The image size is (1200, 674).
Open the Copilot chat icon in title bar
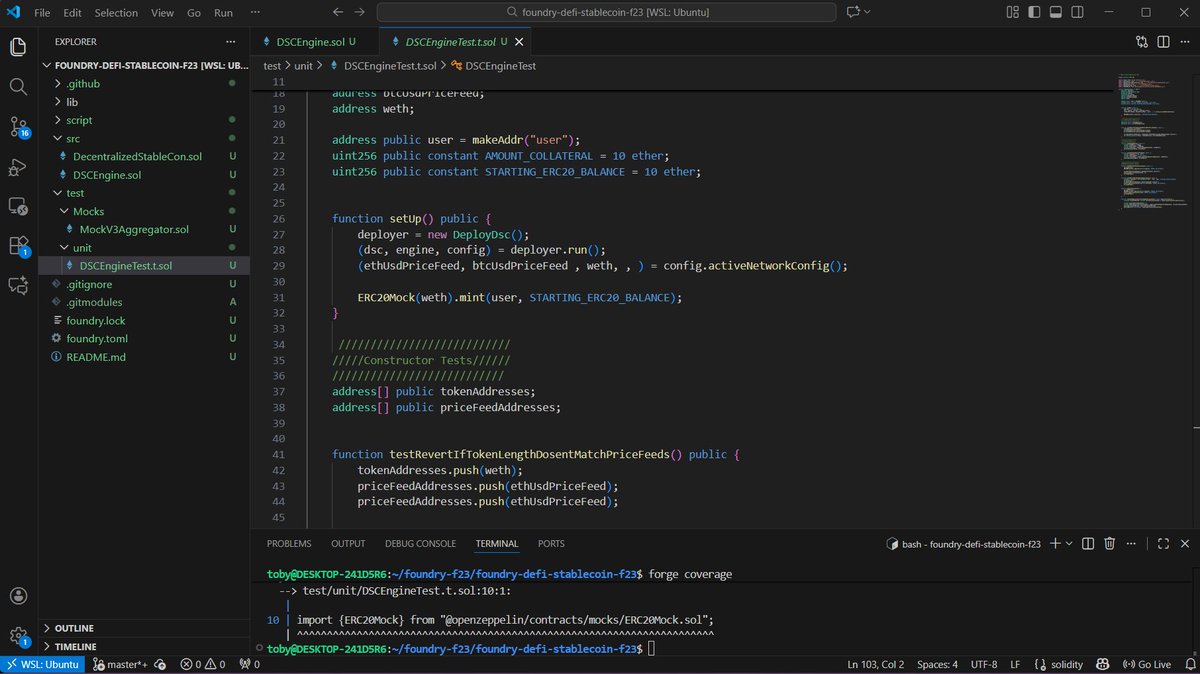(x=853, y=13)
